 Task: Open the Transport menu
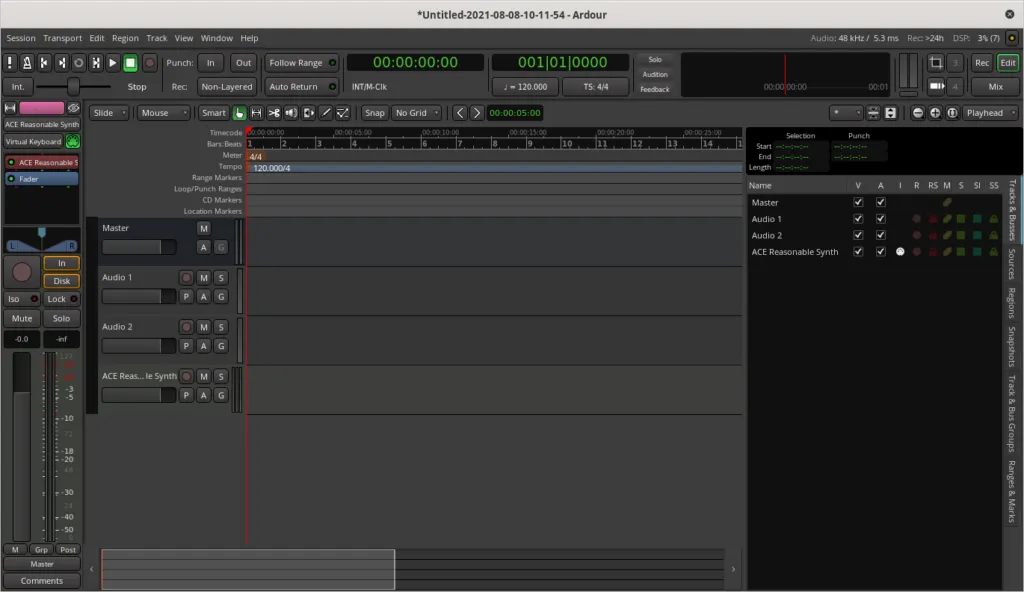point(62,38)
